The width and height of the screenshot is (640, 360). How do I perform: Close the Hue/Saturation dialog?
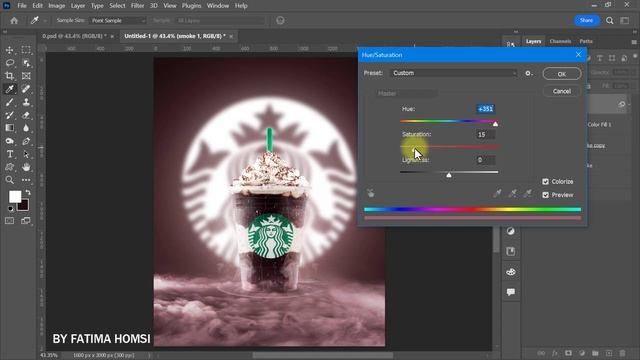coord(578,55)
